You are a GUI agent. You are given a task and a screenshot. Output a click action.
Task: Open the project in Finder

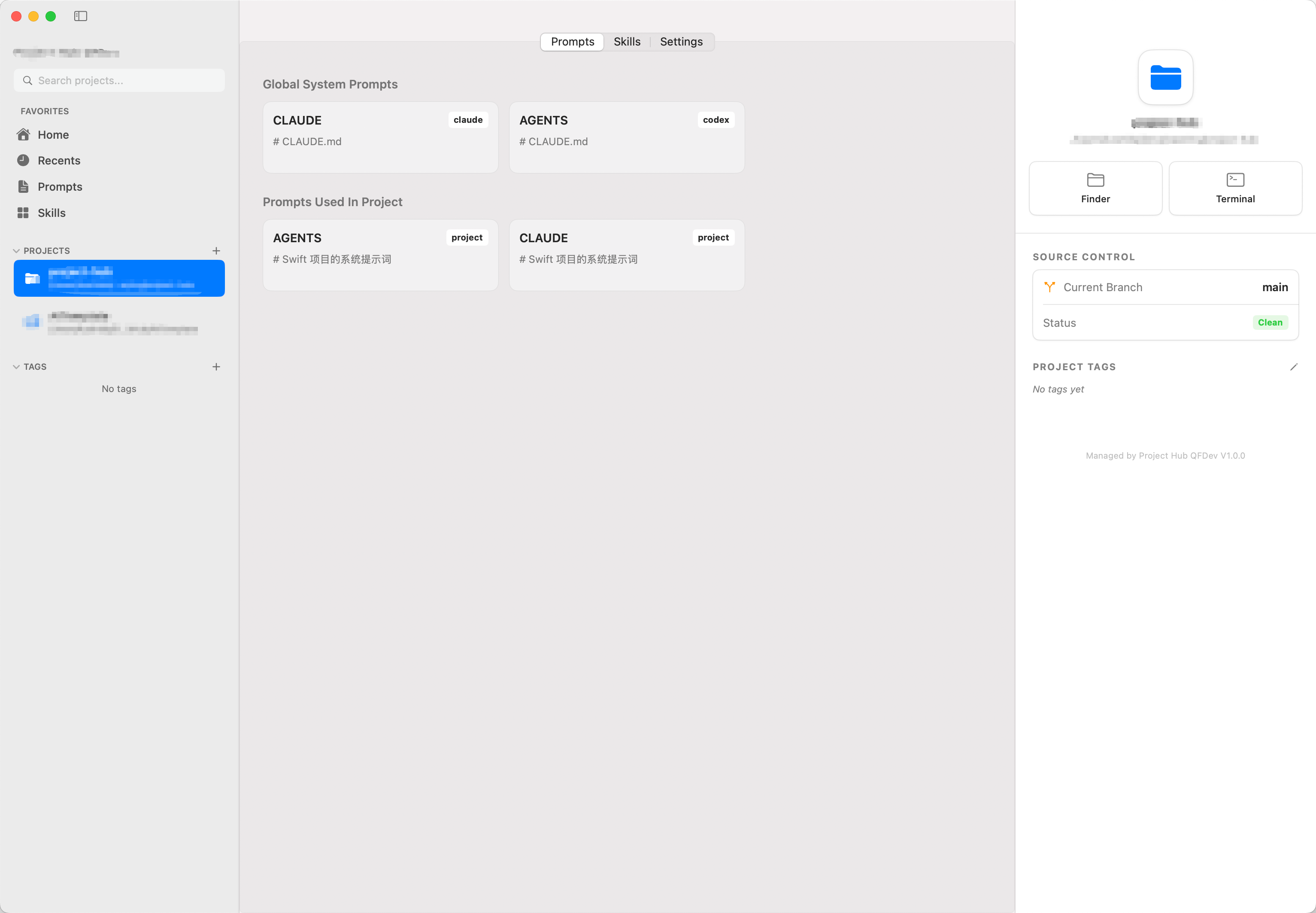coord(1095,188)
